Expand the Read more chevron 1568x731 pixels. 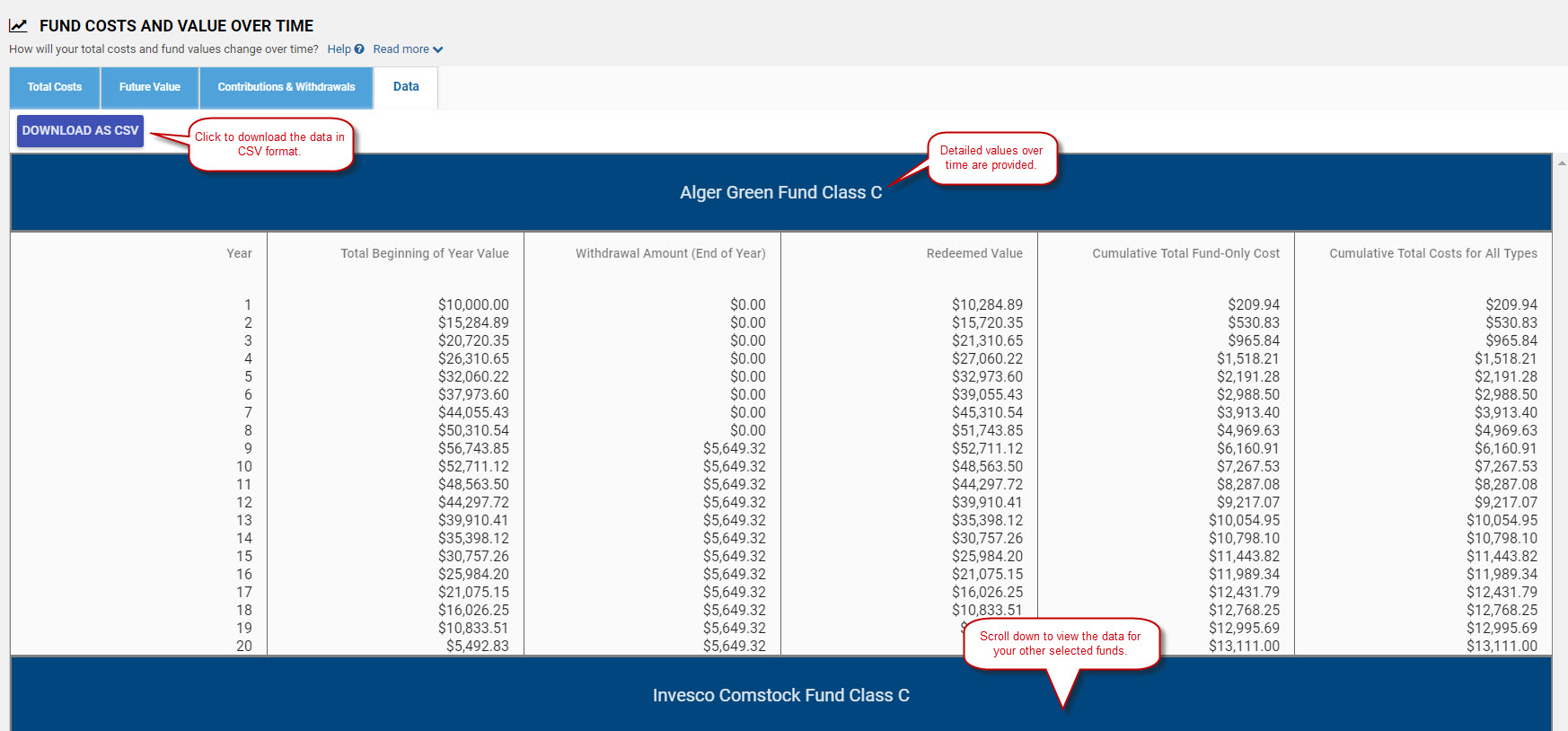point(438,49)
